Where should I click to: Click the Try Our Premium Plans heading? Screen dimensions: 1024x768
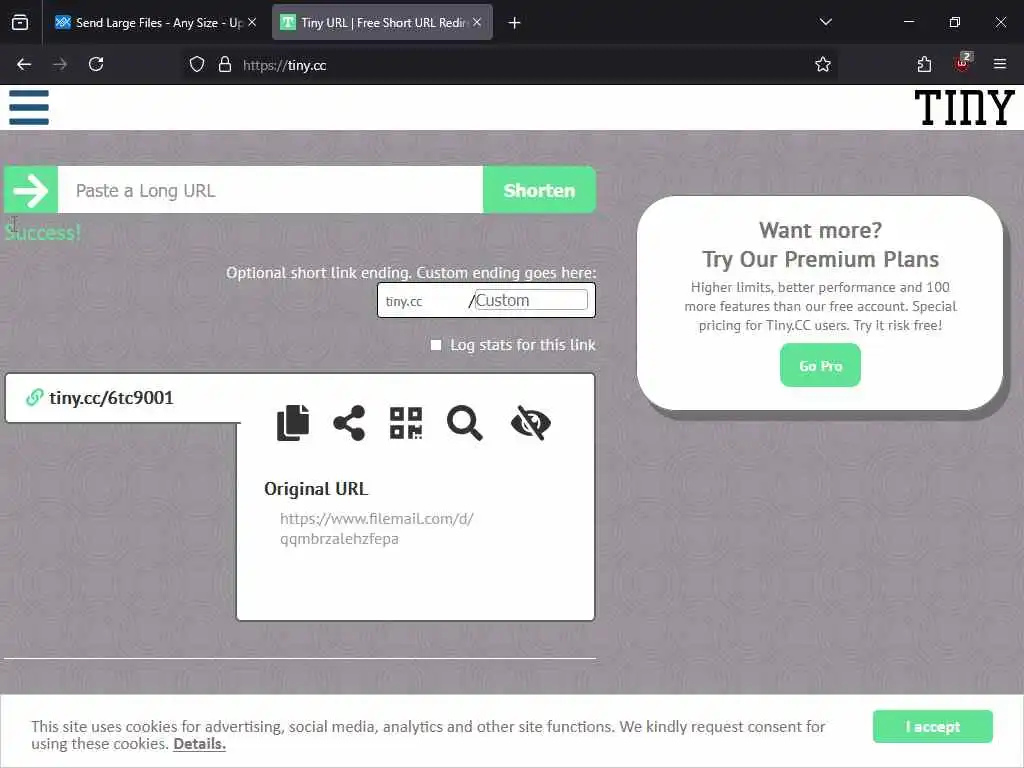[820, 259]
